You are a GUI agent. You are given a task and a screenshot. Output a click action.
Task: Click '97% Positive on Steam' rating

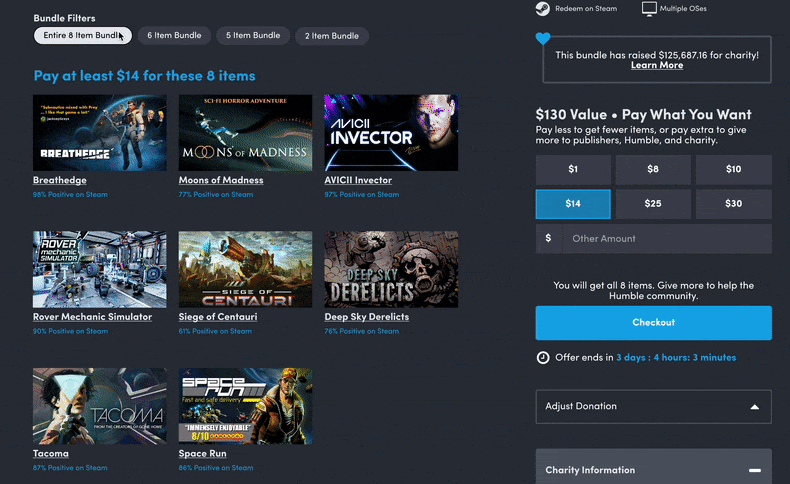[x=362, y=194]
